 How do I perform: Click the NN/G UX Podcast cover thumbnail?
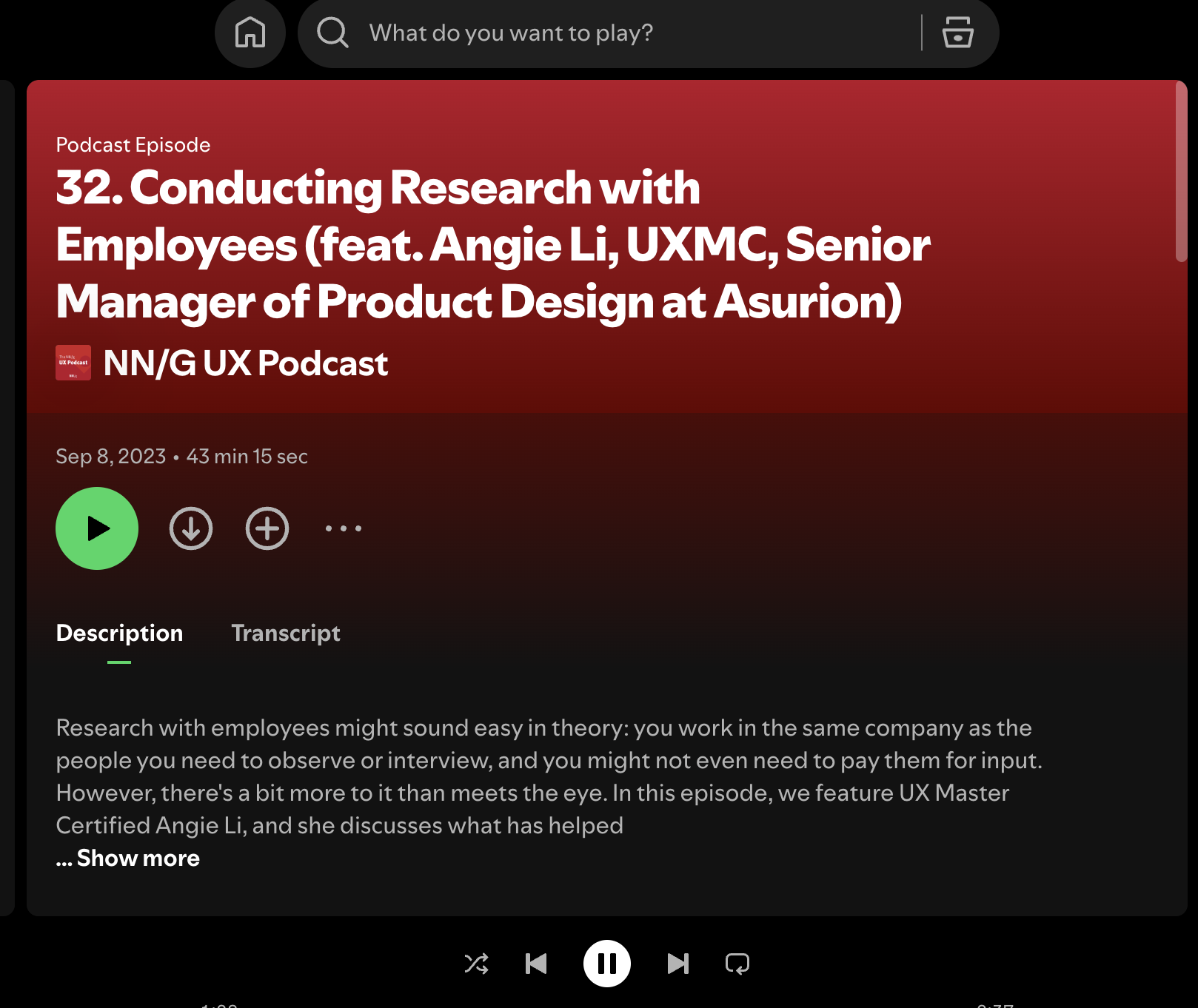click(73, 363)
